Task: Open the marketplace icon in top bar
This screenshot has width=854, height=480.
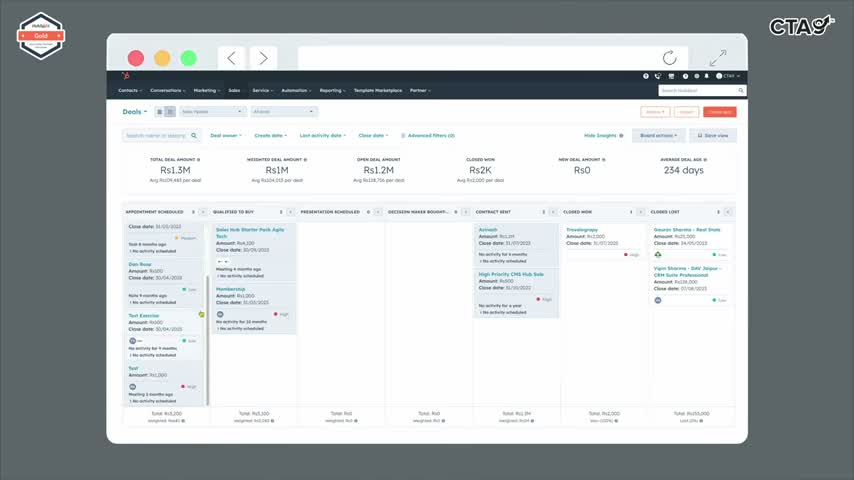Action: (x=671, y=76)
